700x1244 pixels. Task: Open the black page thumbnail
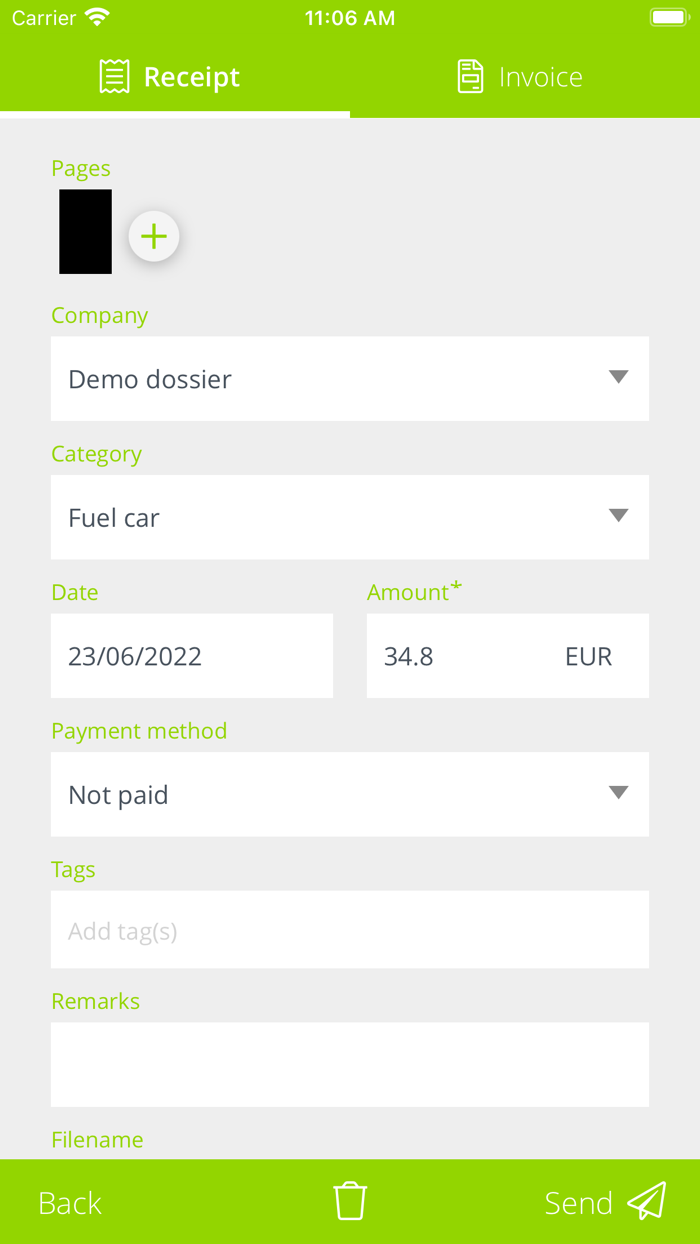pos(86,231)
